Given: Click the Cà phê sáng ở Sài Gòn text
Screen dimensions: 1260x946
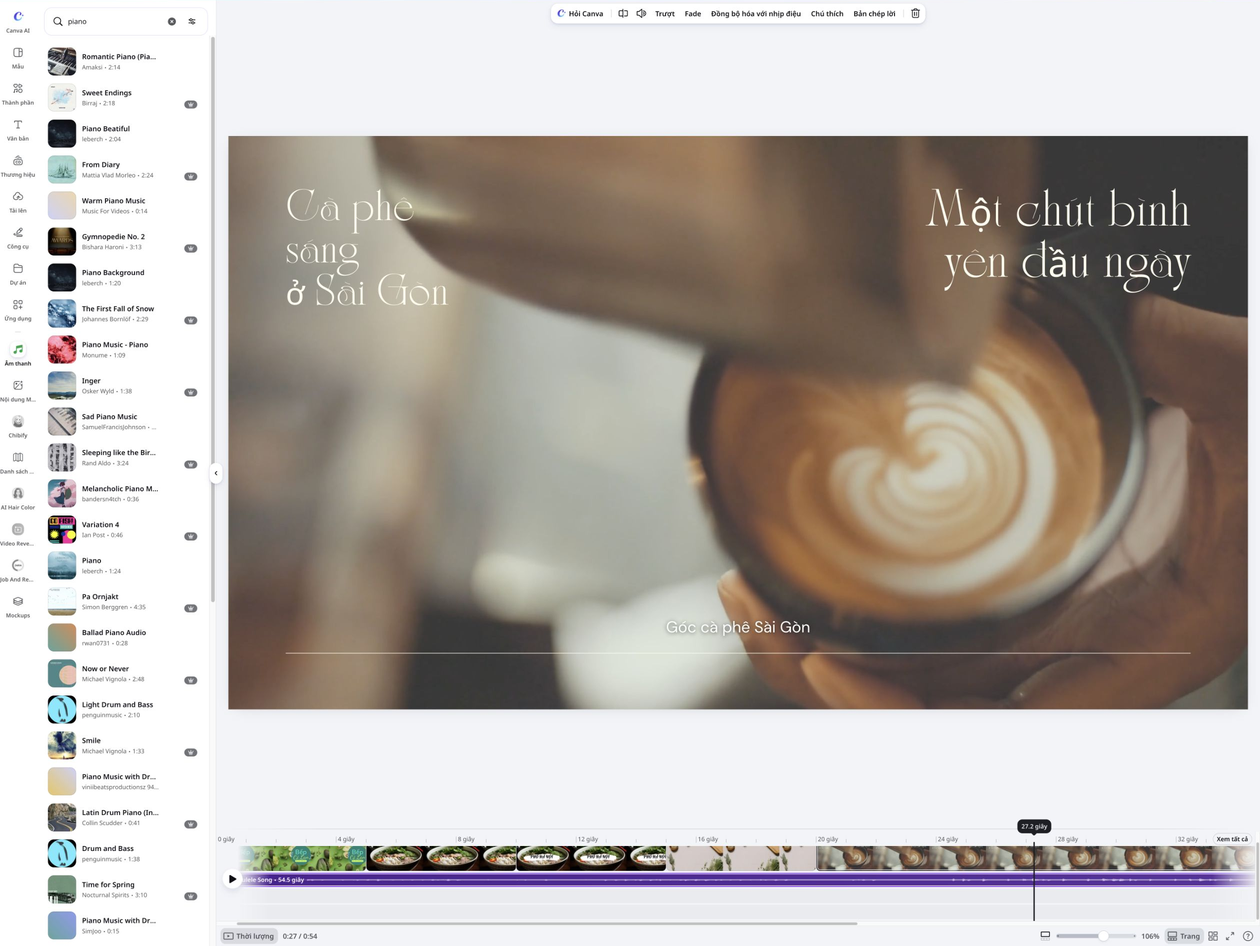Looking at the screenshot, I should (x=367, y=248).
